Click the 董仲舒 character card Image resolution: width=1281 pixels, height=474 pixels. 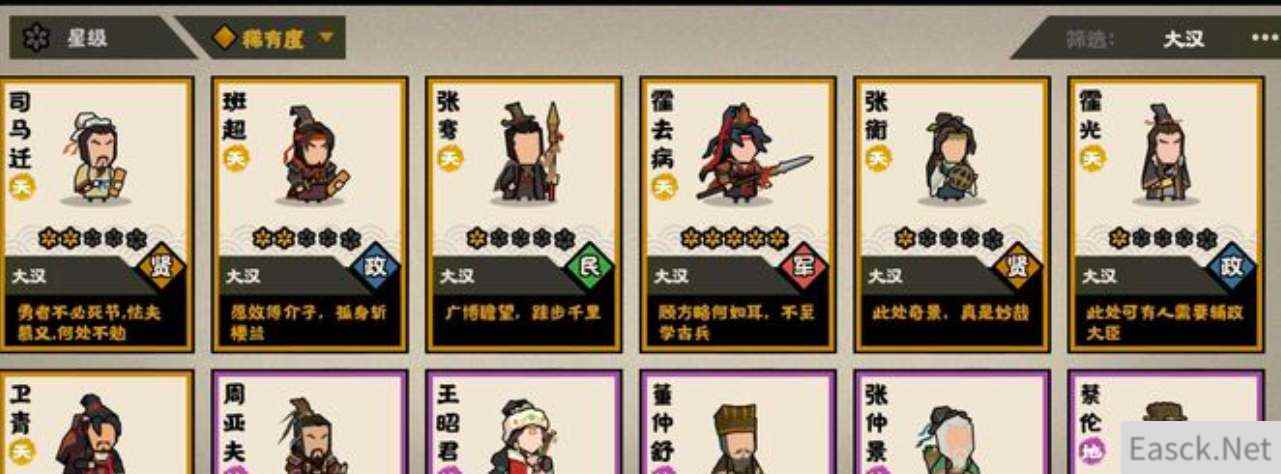[737, 422]
